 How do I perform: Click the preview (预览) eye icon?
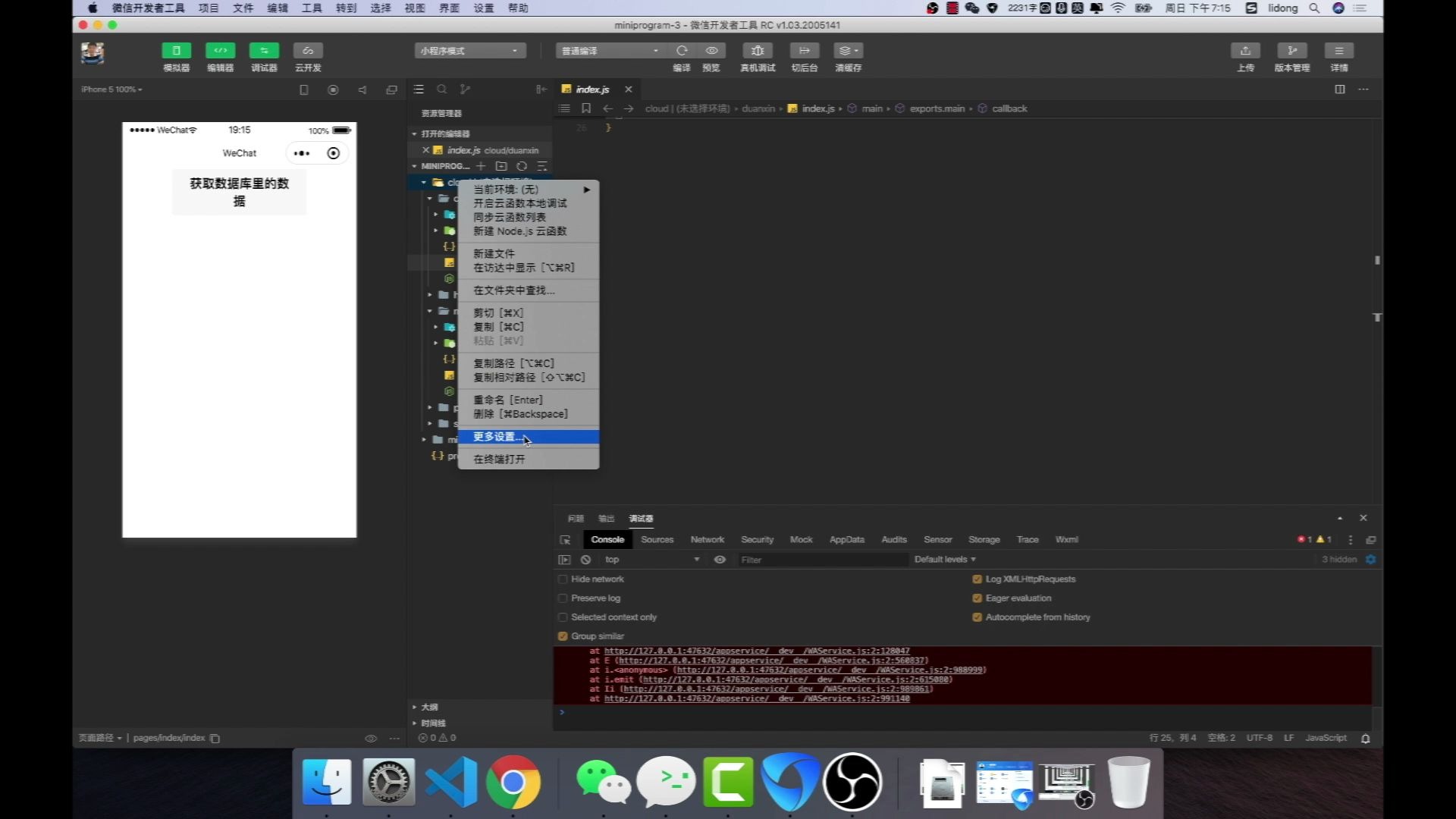tap(711, 51)
